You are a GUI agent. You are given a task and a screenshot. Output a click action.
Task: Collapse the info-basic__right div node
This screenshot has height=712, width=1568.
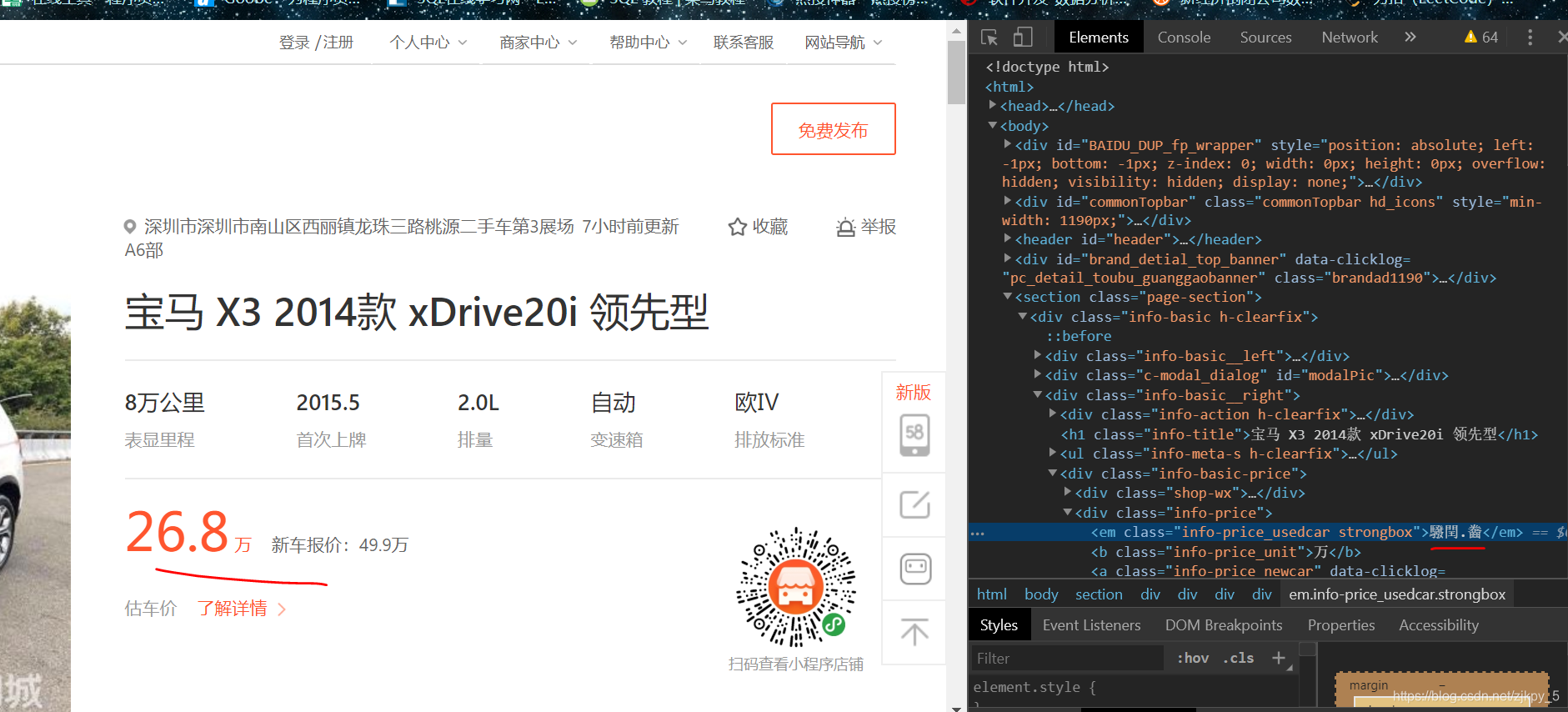[1038, 394]
